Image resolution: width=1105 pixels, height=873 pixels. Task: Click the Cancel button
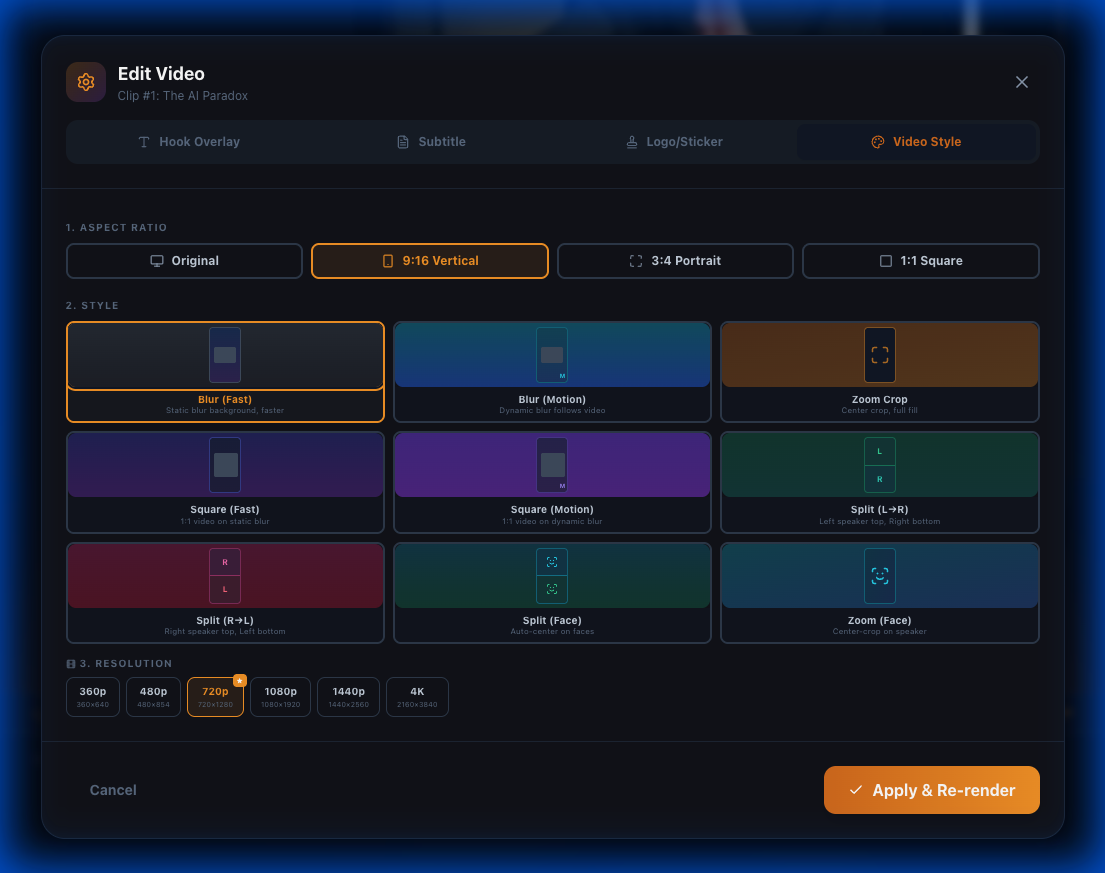coord(113,789)
